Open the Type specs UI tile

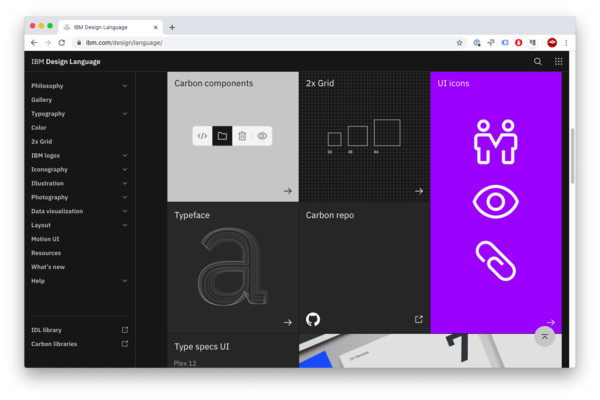tap(233, 351)
